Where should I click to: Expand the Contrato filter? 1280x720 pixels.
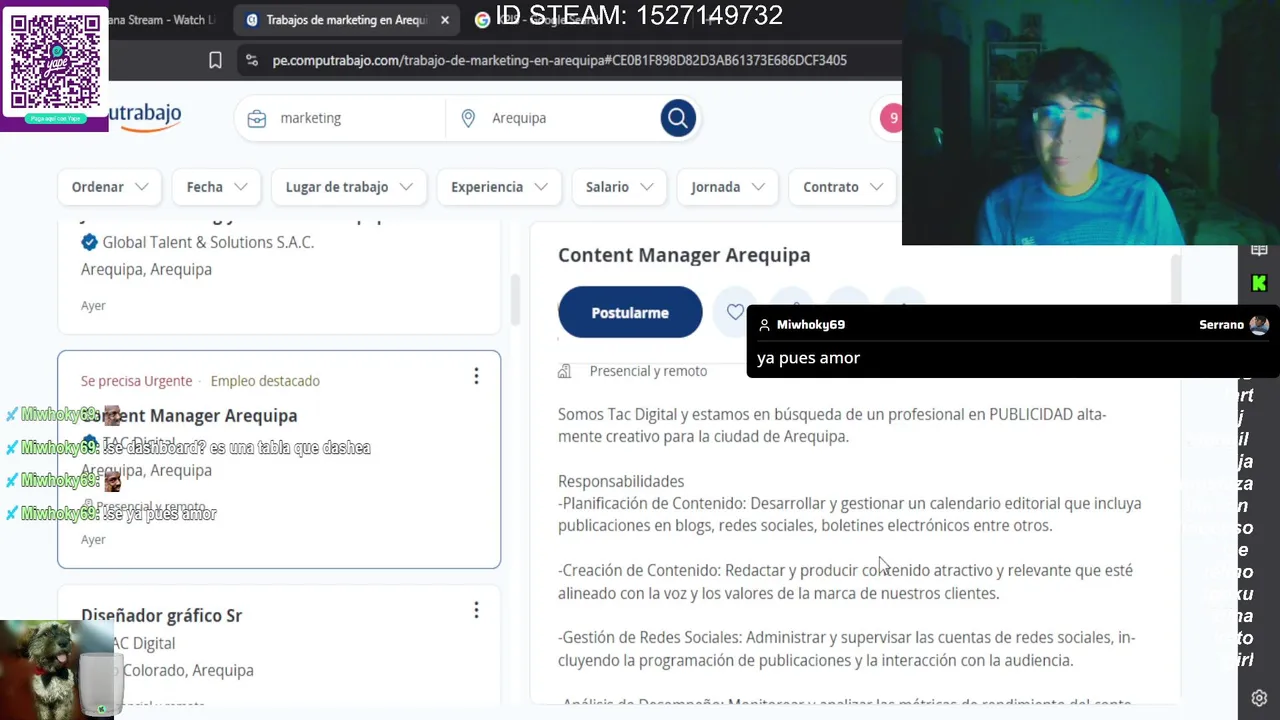(843, 187)
